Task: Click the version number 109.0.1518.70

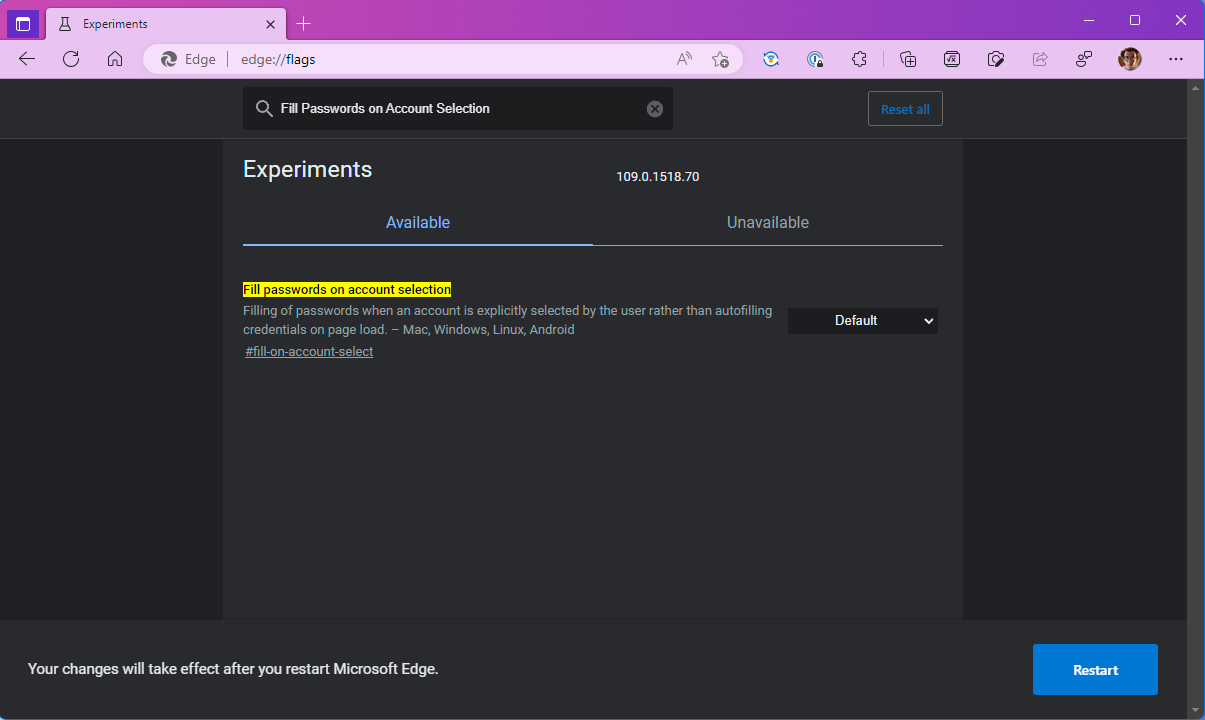Action: click(x=657, y=177)
